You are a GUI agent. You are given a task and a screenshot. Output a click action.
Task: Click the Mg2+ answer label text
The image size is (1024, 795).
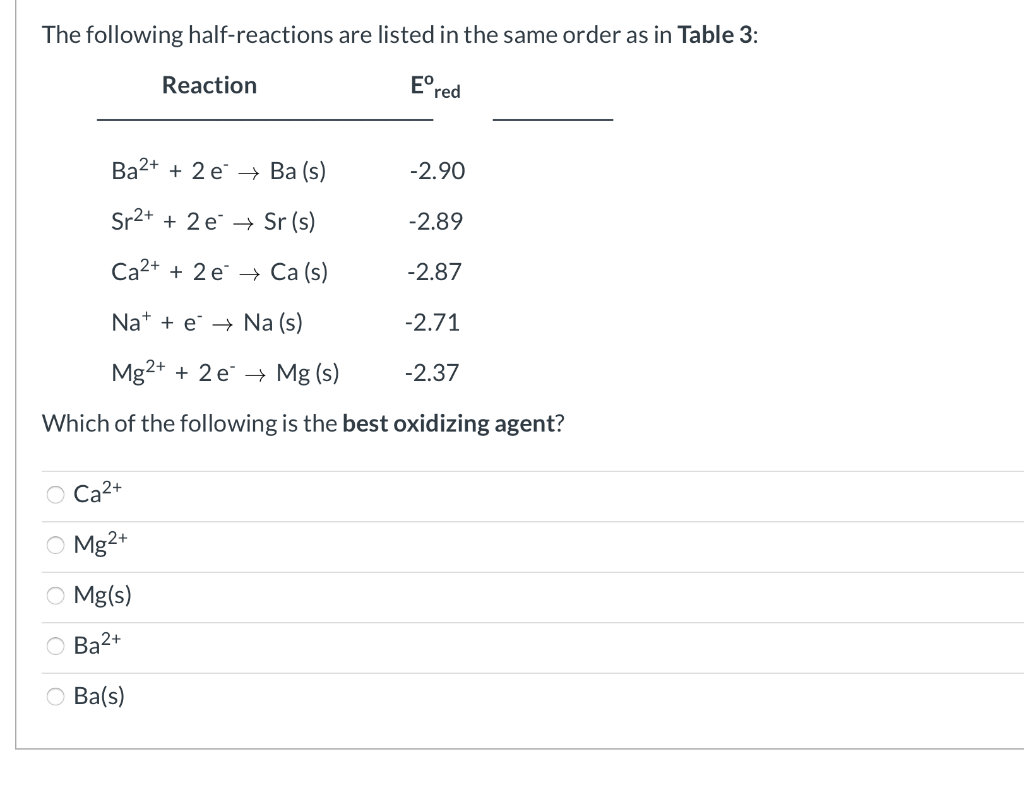click(x=98, y=544)
